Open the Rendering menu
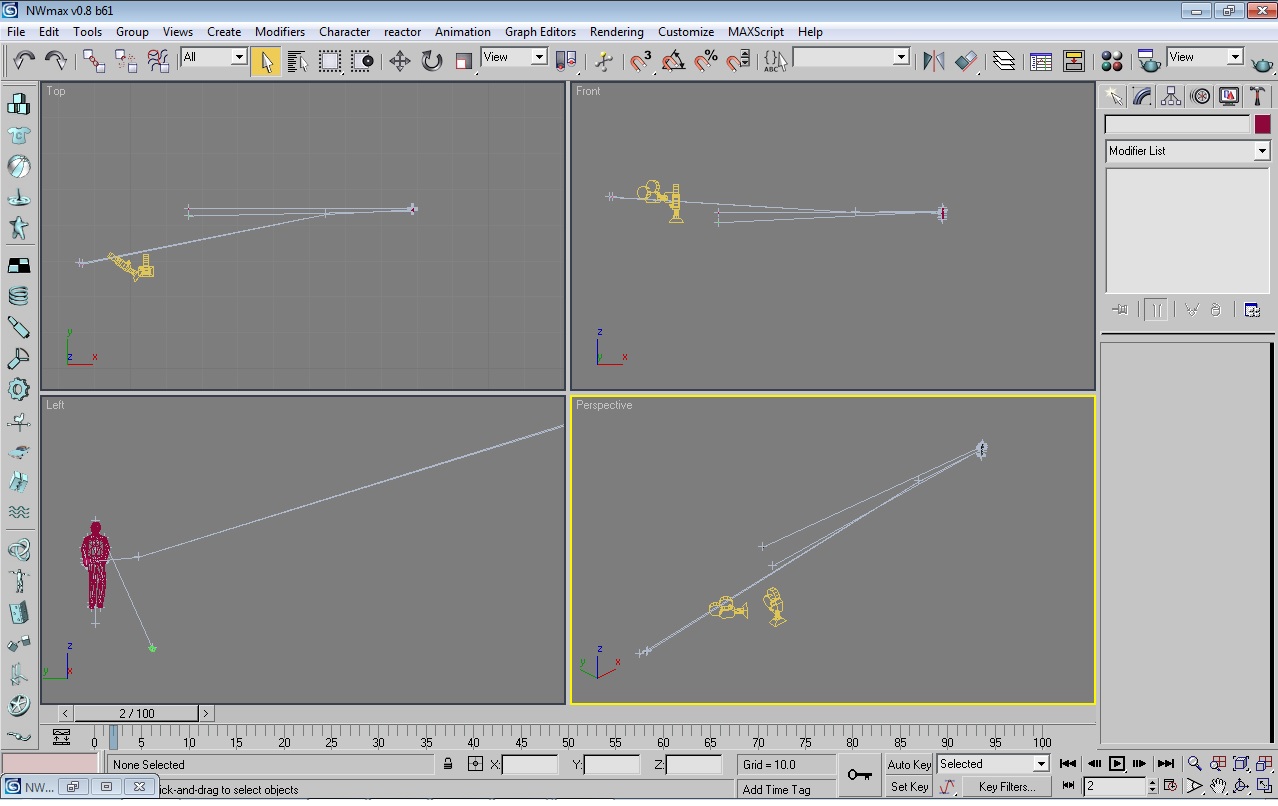 click(616, 31)
